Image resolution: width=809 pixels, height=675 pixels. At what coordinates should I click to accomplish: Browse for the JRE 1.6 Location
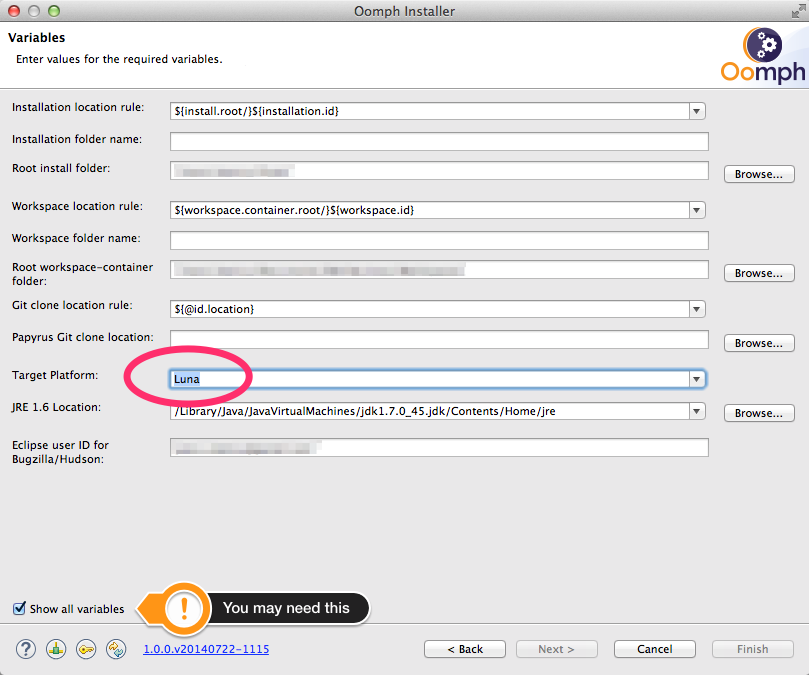pos(759,413)
